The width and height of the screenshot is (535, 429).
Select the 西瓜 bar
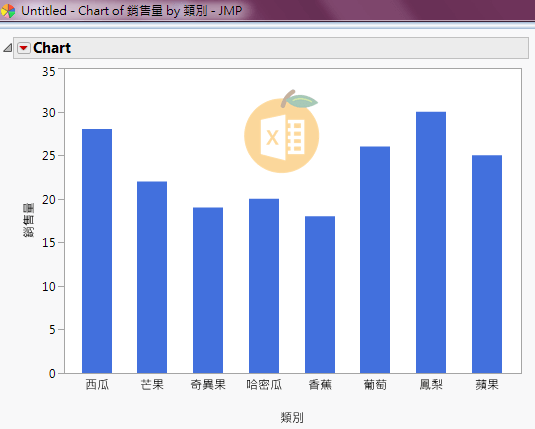click(x=97, y=251)
